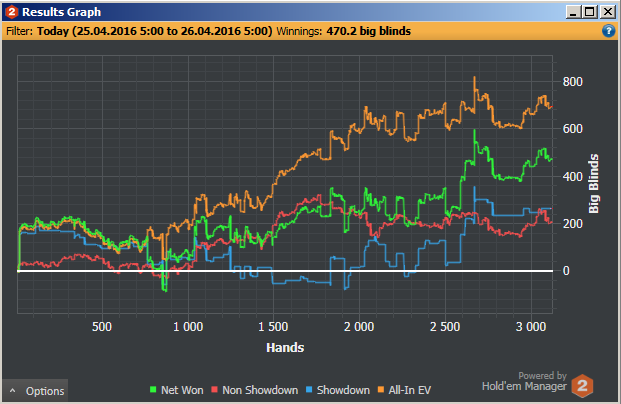
Task: Click the winnings value '470.2 big blinds'
Action: [368, 31]
